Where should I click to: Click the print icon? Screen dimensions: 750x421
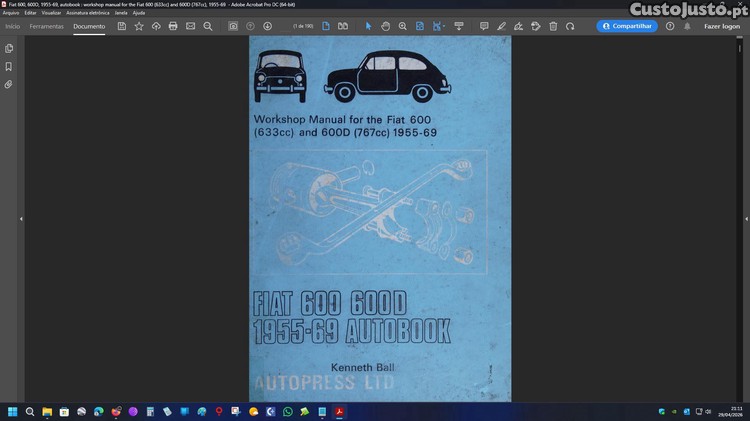173,26
